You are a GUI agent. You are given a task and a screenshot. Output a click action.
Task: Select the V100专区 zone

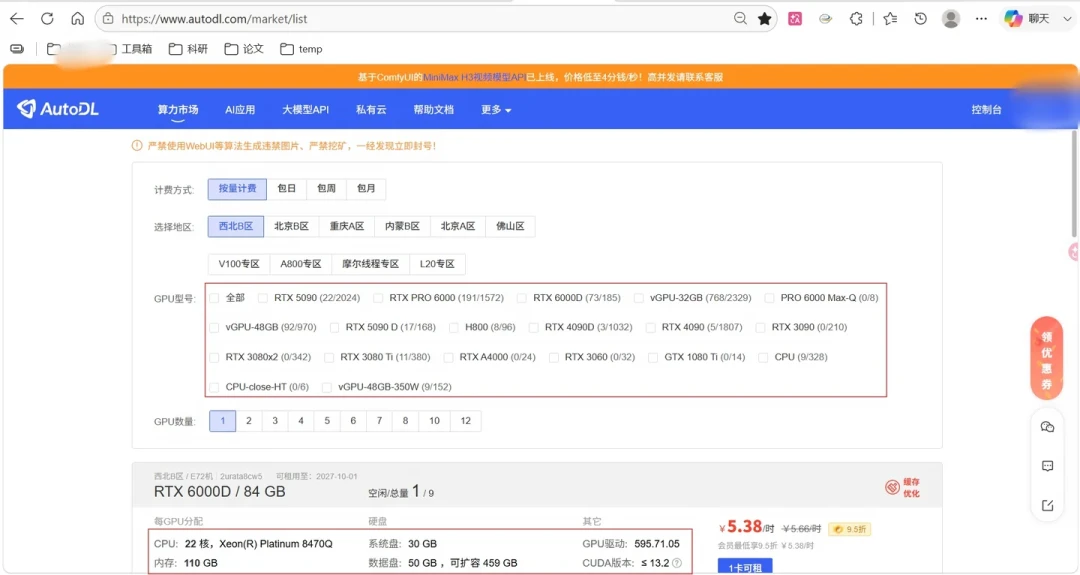pos(239,264)
